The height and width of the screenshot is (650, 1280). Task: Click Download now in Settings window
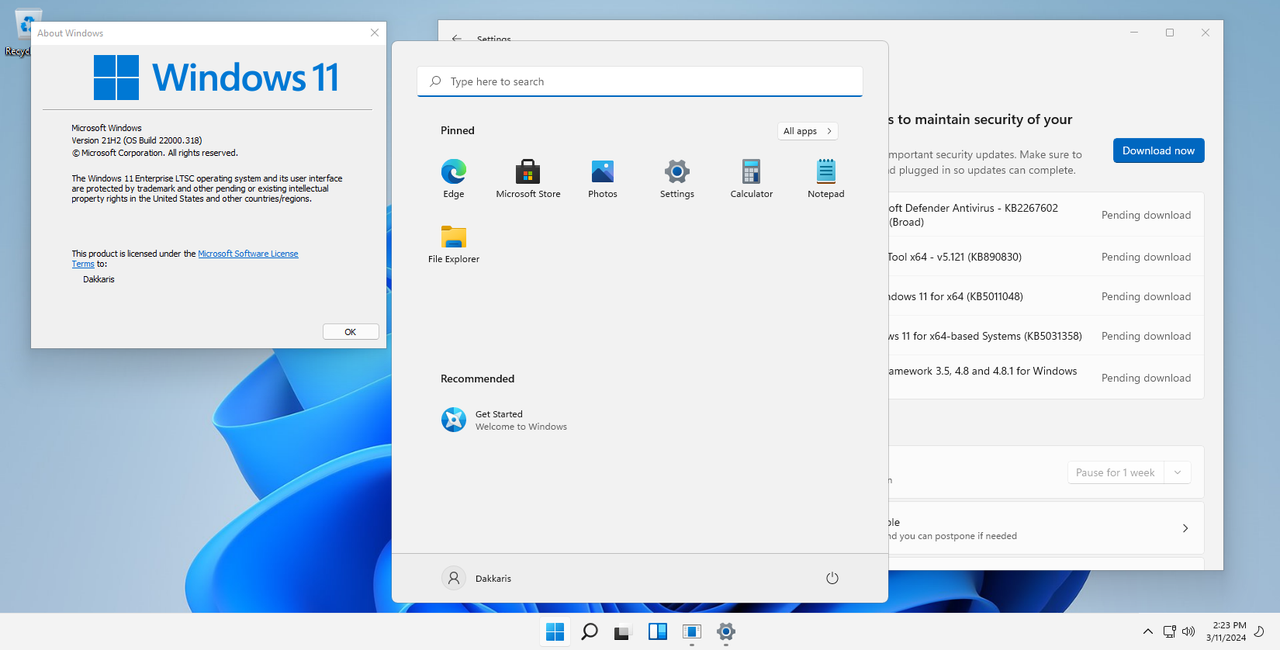point(1158,151)
